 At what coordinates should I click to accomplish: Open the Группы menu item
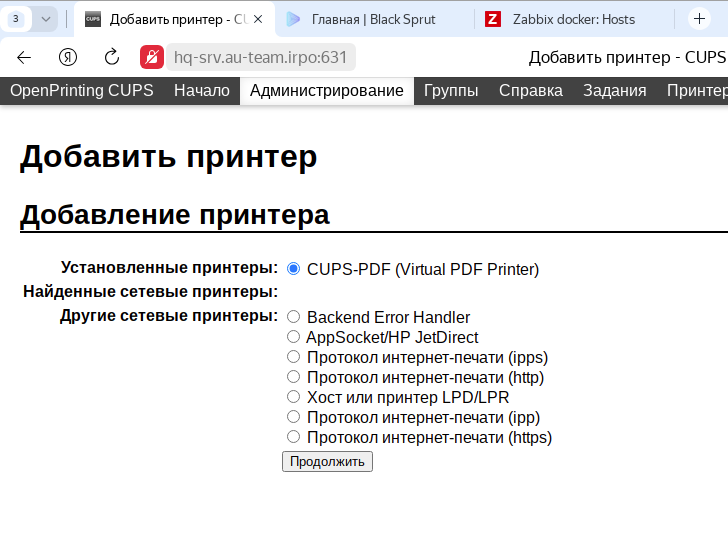pyautogui.click(x=450, y=91)
